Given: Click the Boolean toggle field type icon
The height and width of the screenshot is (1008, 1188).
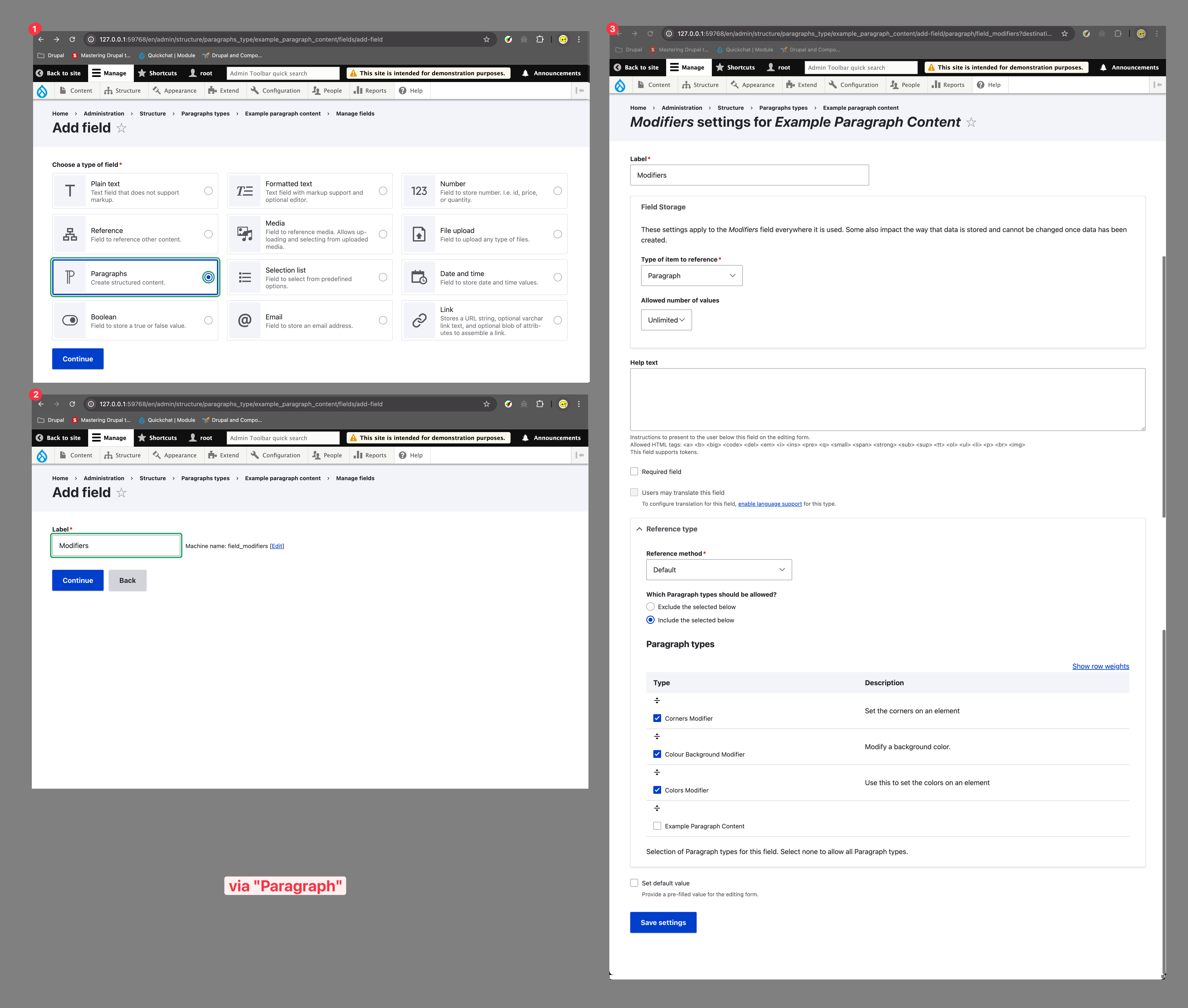Looking at the screenshot, I should tap(70, 320).
